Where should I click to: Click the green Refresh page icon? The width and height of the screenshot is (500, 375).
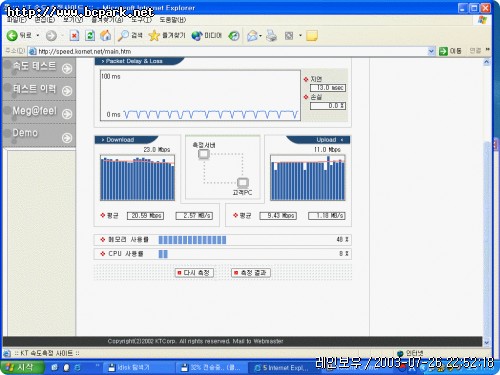[x=90, y=35]
